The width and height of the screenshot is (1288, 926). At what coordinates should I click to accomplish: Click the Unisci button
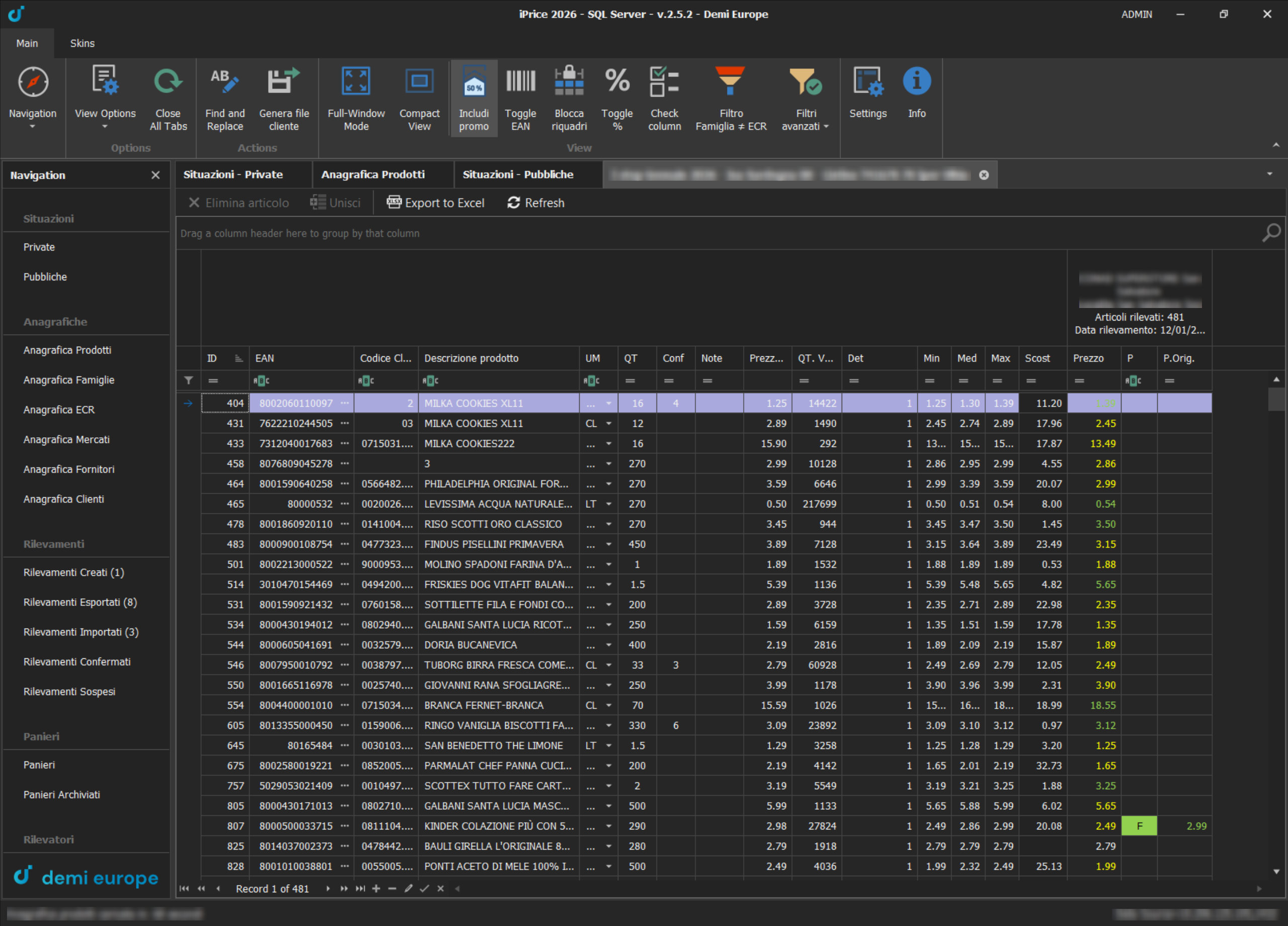(335, 203)
